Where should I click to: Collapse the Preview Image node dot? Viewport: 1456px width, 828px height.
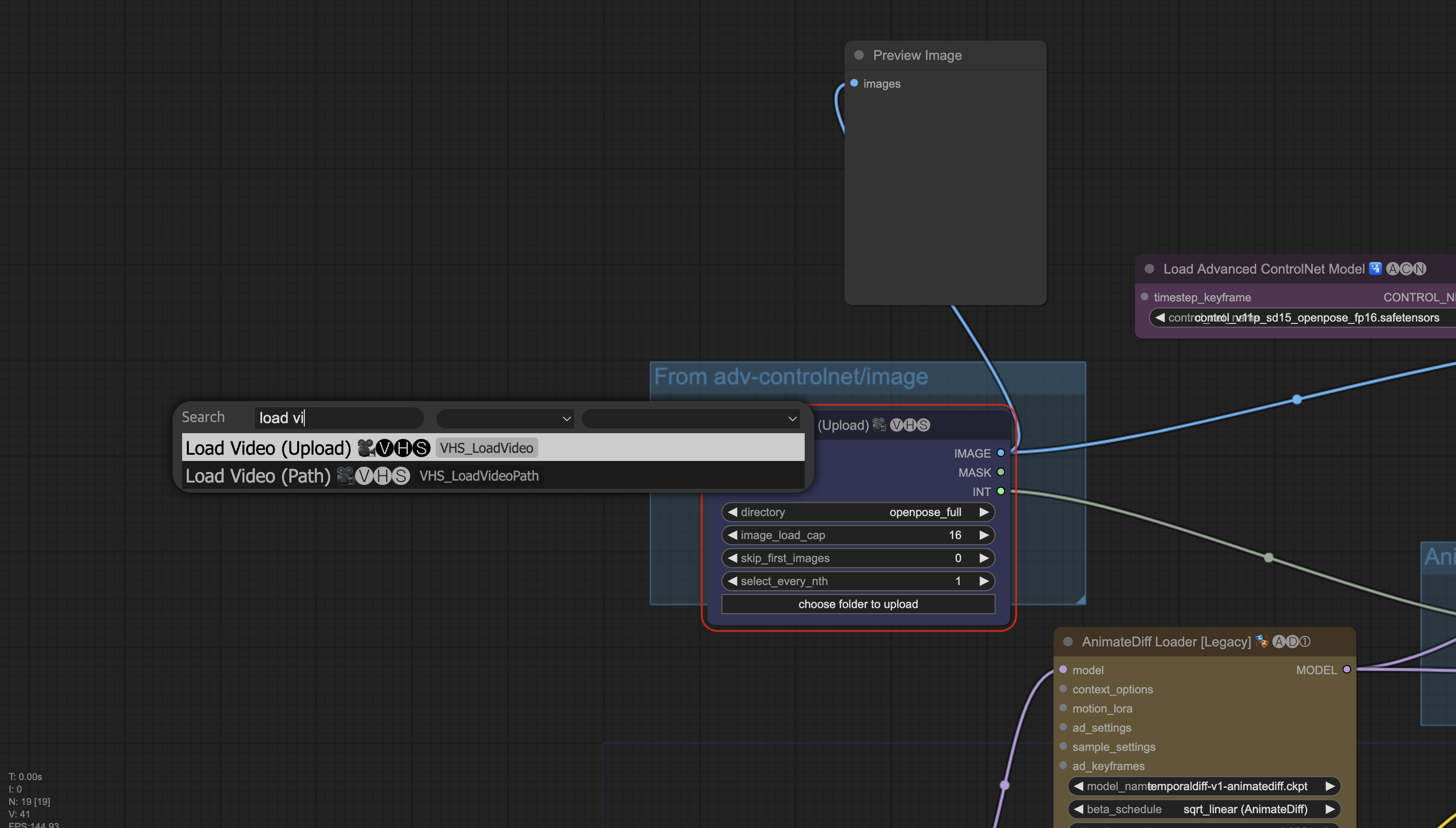[859, 55]
